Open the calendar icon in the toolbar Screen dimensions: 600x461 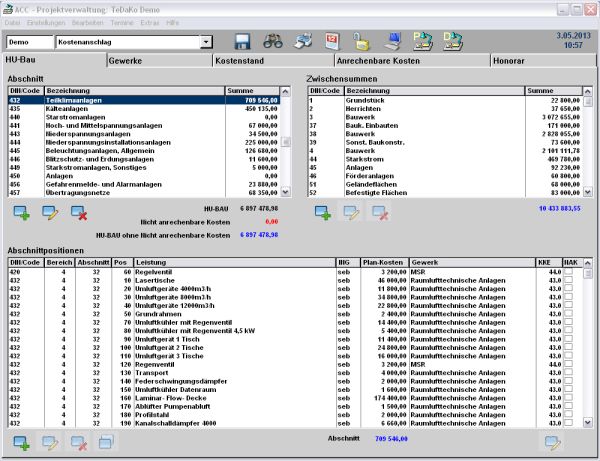332,42
